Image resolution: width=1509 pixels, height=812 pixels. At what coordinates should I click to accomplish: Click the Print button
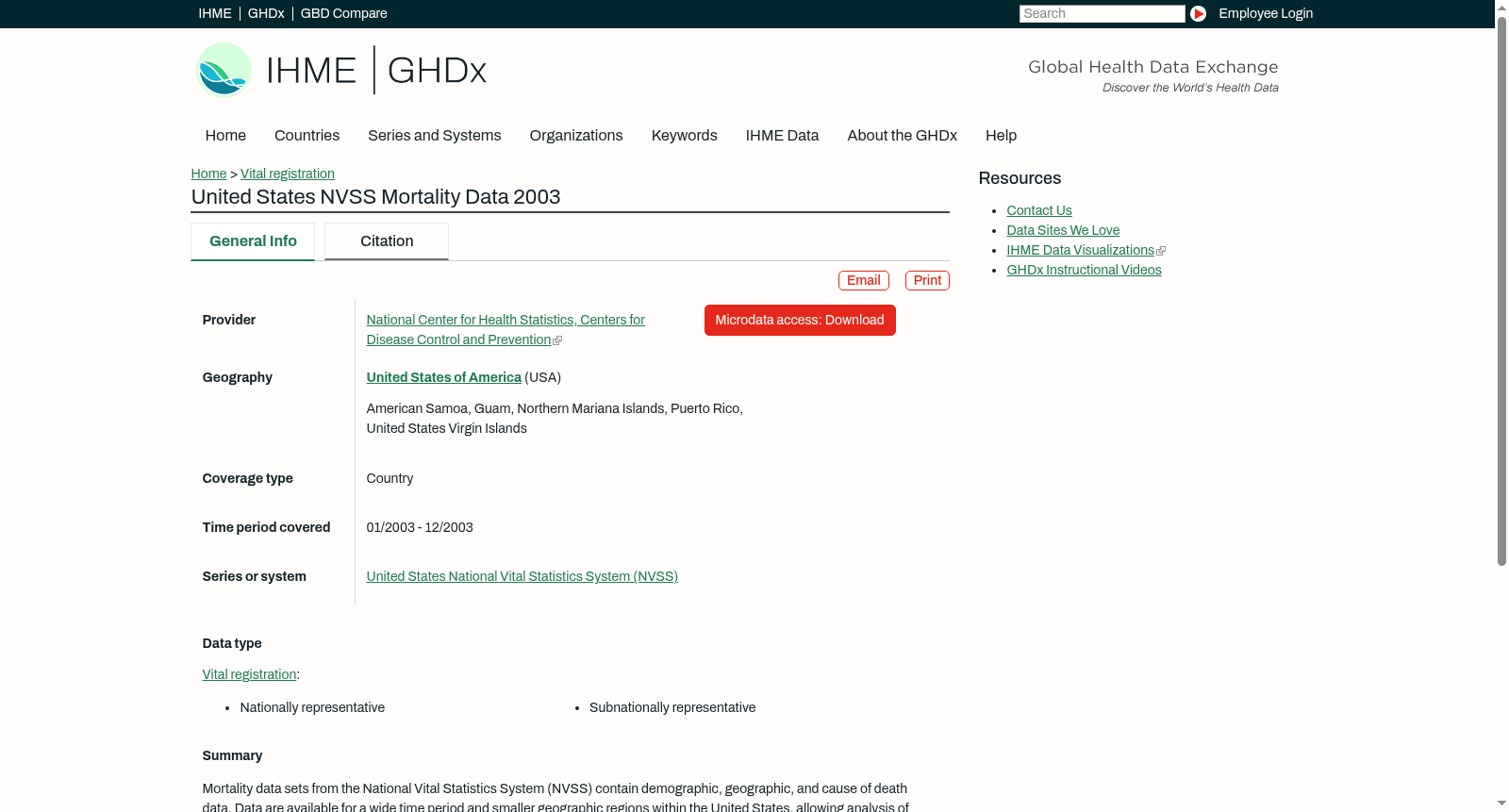tap(927, 280)
